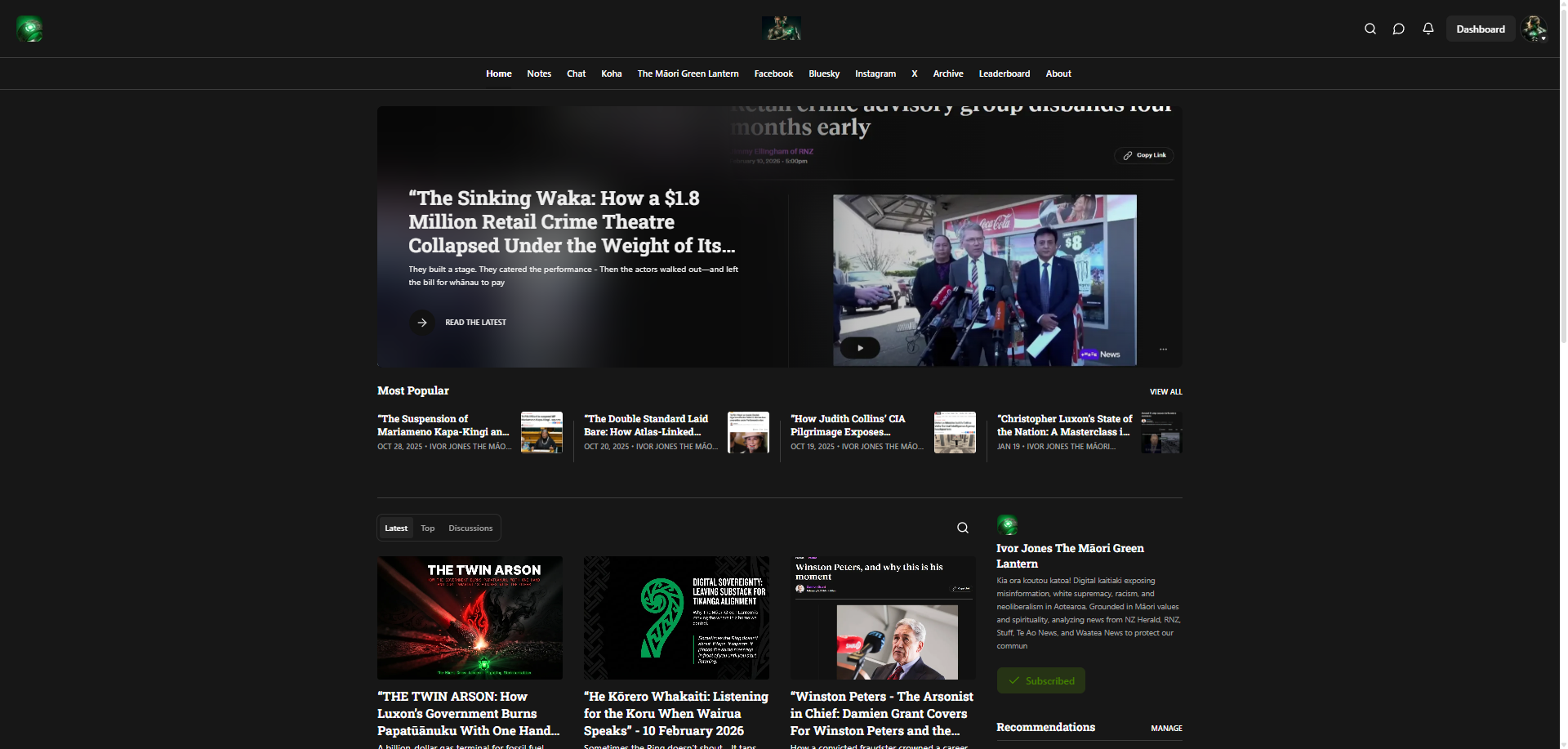Open "THE TWIN ARSON" article title
The width and height of the screenshot is (1568, 749).
[469, 714]
